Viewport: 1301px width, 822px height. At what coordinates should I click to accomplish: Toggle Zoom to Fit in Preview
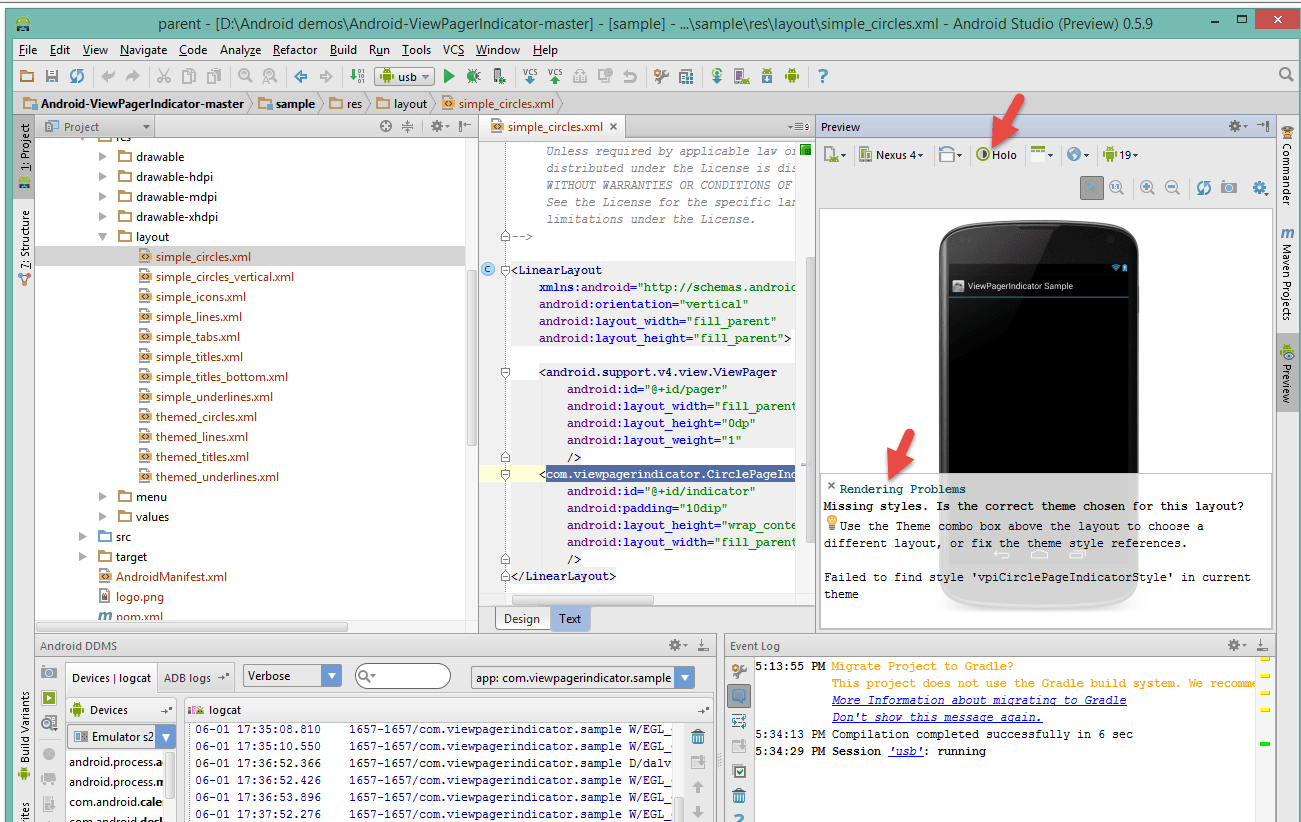(x=1092, y=188)
